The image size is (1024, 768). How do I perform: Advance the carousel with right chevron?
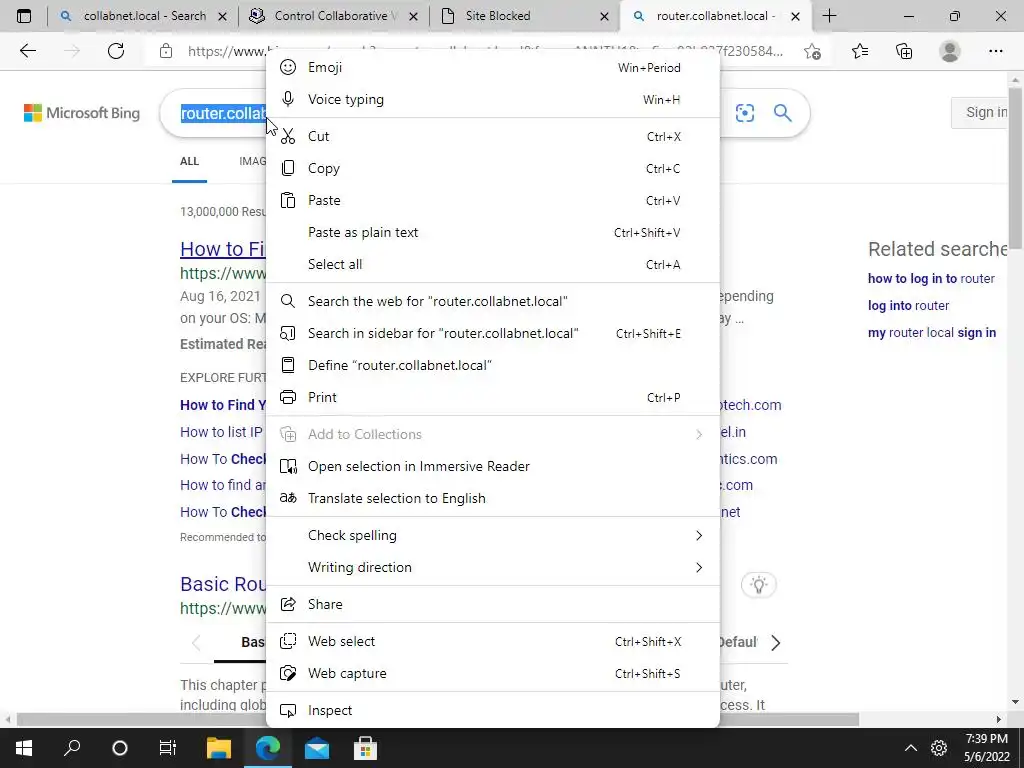click(x=775, y=643)
